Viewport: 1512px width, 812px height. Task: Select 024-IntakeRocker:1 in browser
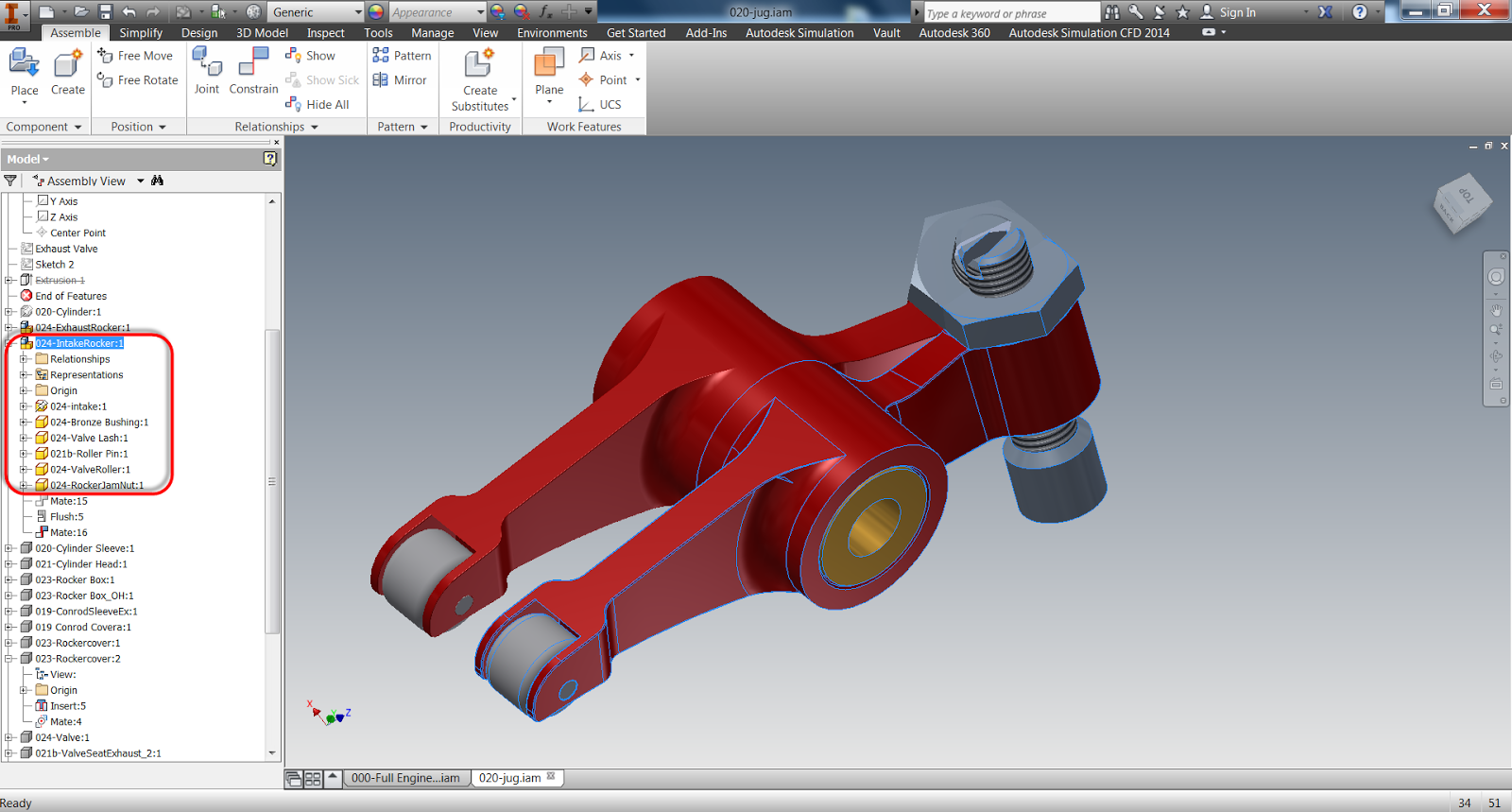[x=79, y=343]
